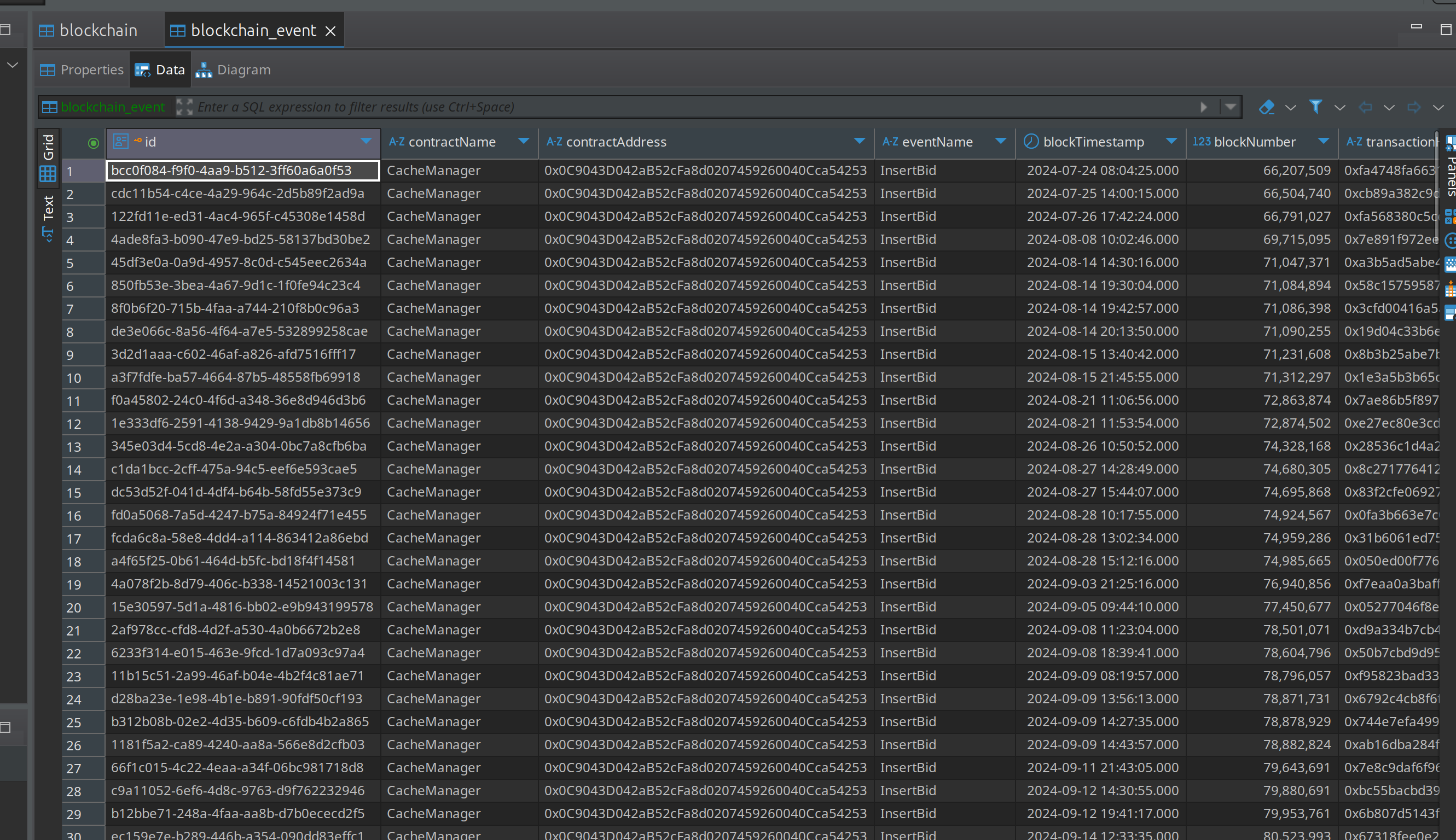Minimize the editor area panel
Image resolution: width=1456 pixels, height=840 pixels.
1416,27
